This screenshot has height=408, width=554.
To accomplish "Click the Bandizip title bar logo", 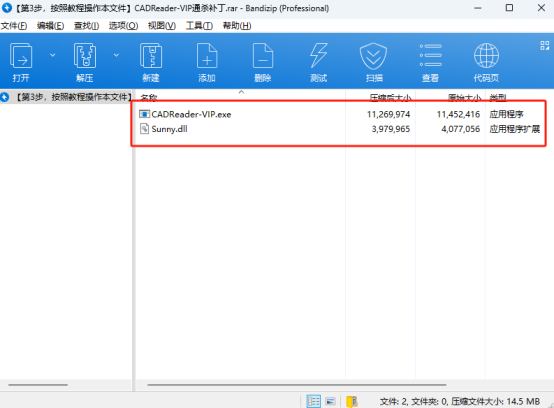I will pos(6,7).
